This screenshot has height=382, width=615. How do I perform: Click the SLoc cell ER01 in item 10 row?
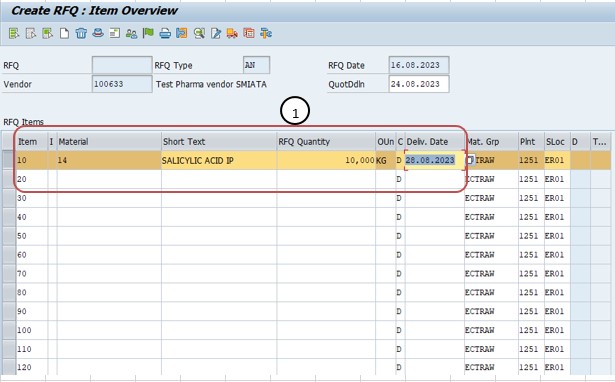coord(557,160)
